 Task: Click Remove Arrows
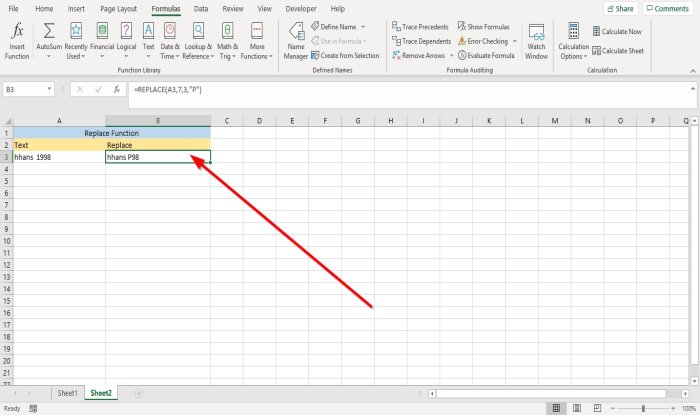click(419, 55)
